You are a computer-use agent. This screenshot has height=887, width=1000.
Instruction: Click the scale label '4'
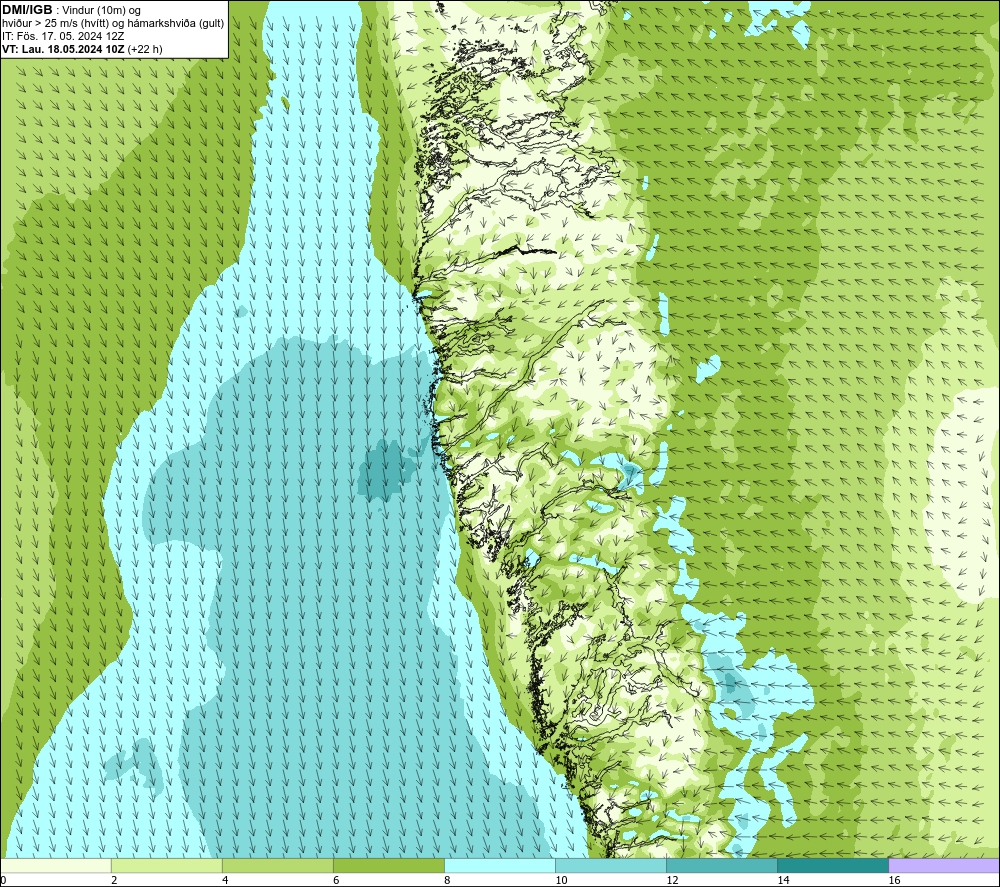point(225,881)
